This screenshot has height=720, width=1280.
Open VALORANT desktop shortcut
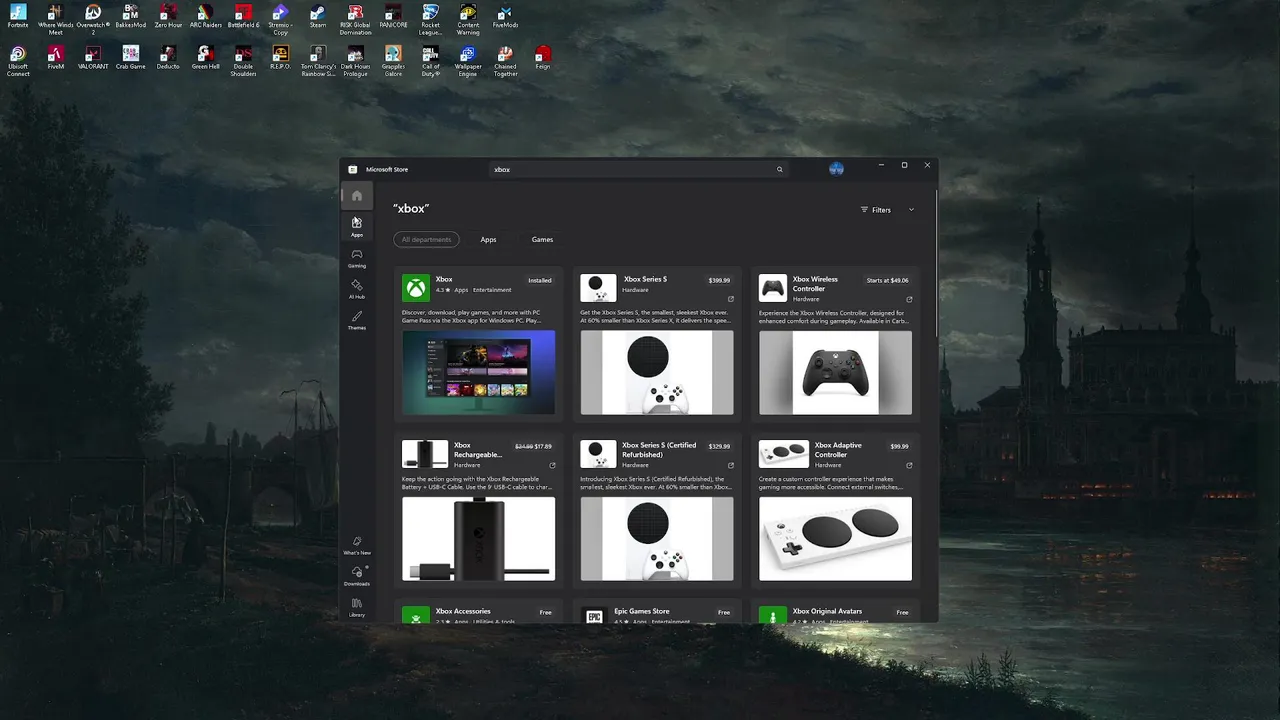[x=93, y=58]
